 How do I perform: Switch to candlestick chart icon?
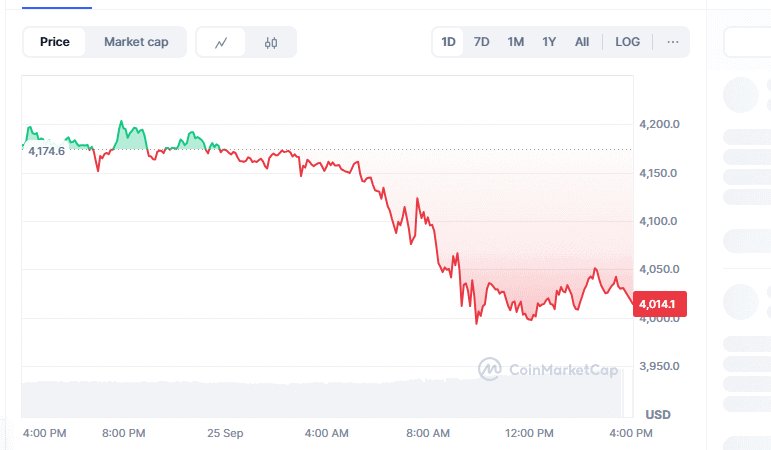coord(271,42)
